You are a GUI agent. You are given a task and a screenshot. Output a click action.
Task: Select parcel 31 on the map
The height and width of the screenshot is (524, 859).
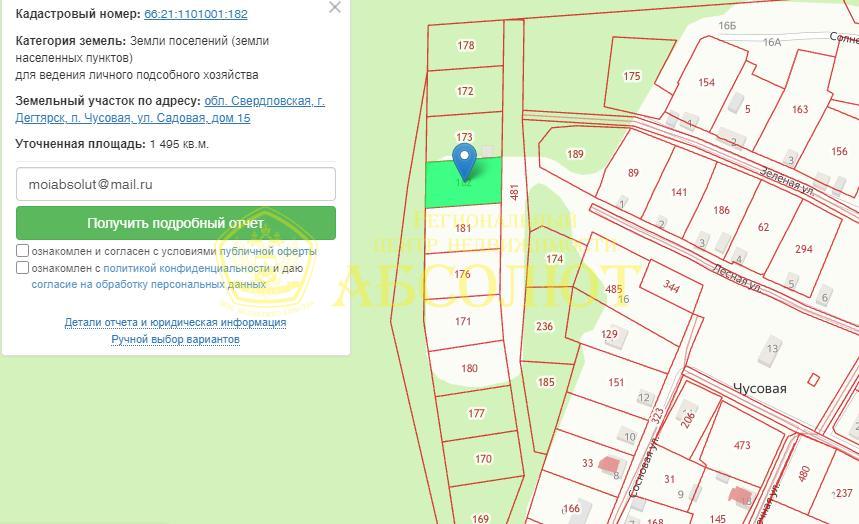pyautogui.click(x=669, y=479)
